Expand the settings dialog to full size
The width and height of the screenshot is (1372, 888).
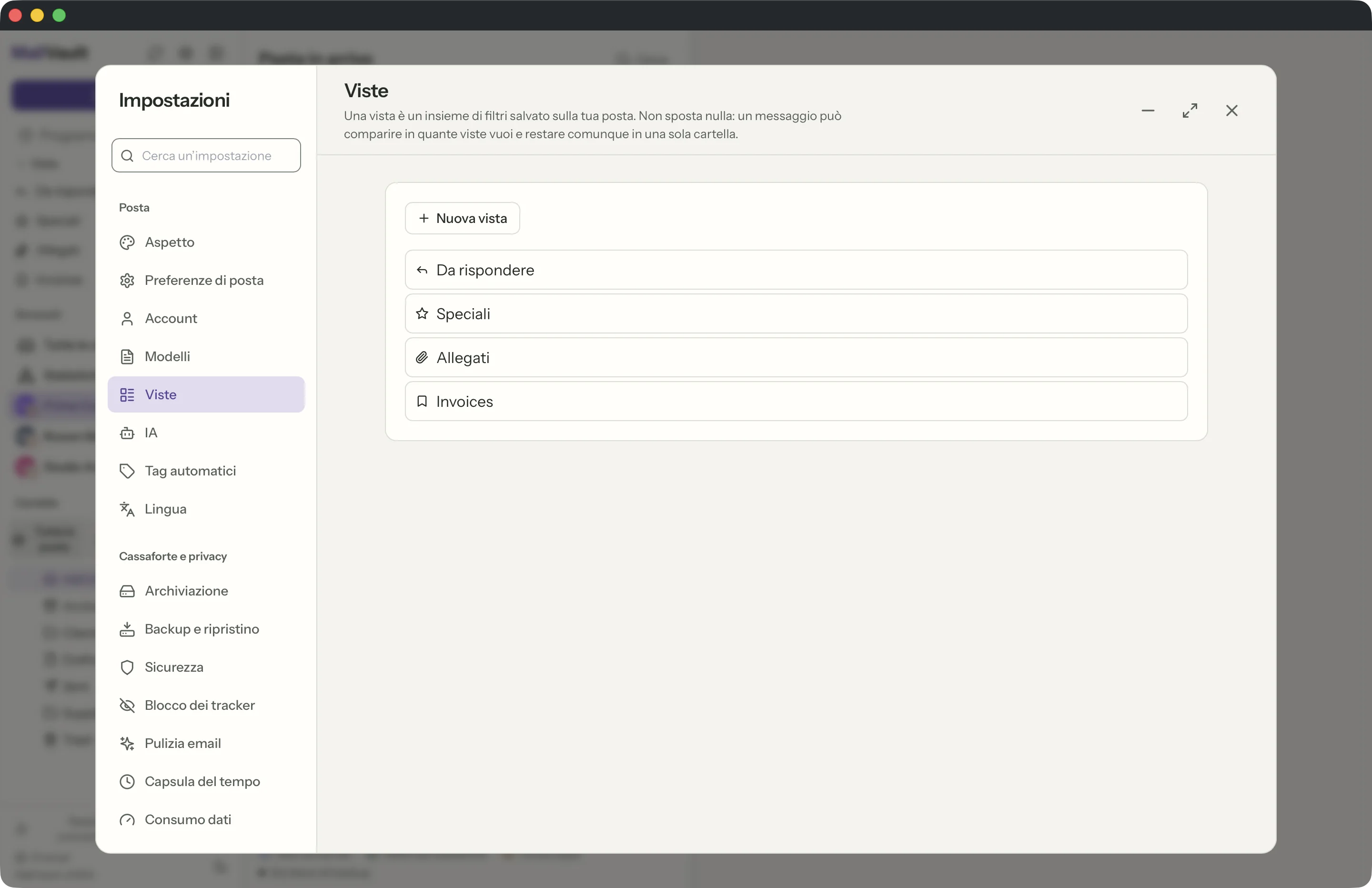coord(1190,110)
